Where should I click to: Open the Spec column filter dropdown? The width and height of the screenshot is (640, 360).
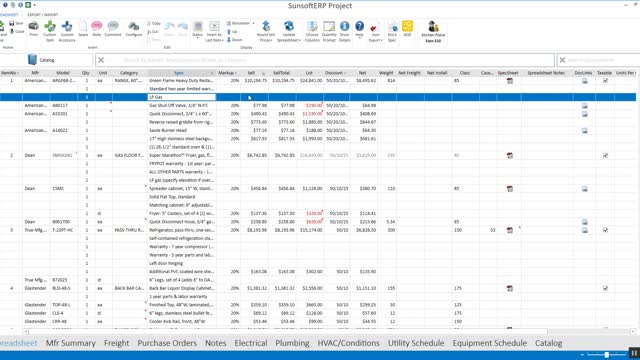click(x=211, y=73)
